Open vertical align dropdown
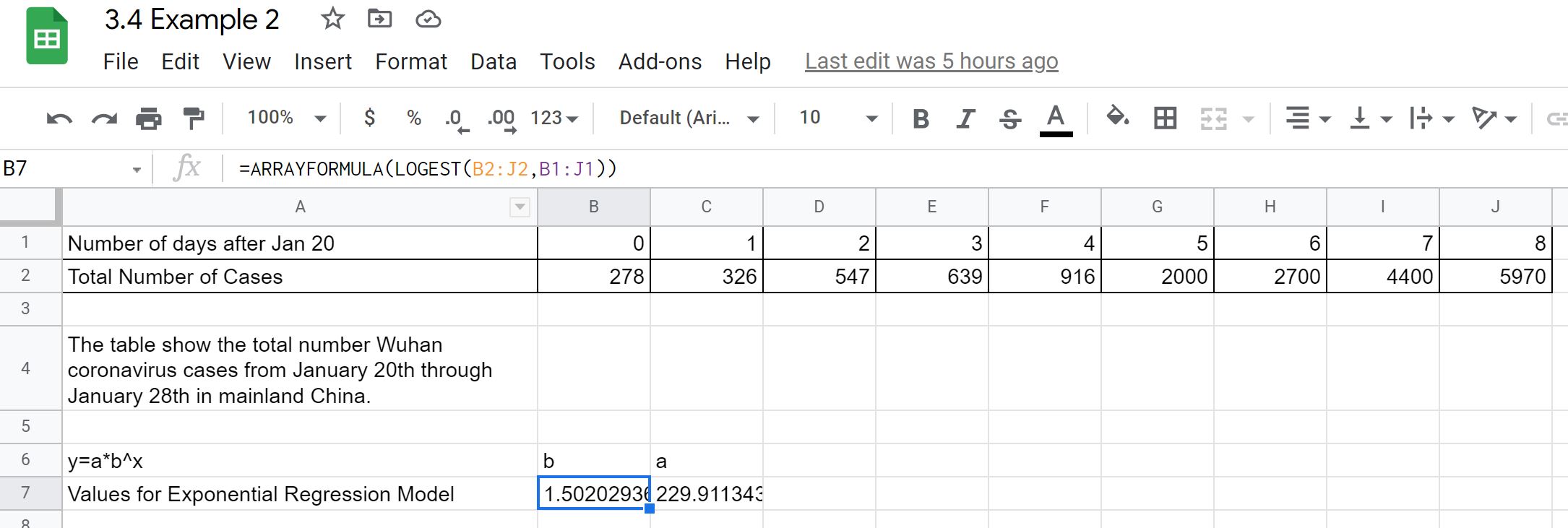Screen dimensions: 1568x528 1370,118
